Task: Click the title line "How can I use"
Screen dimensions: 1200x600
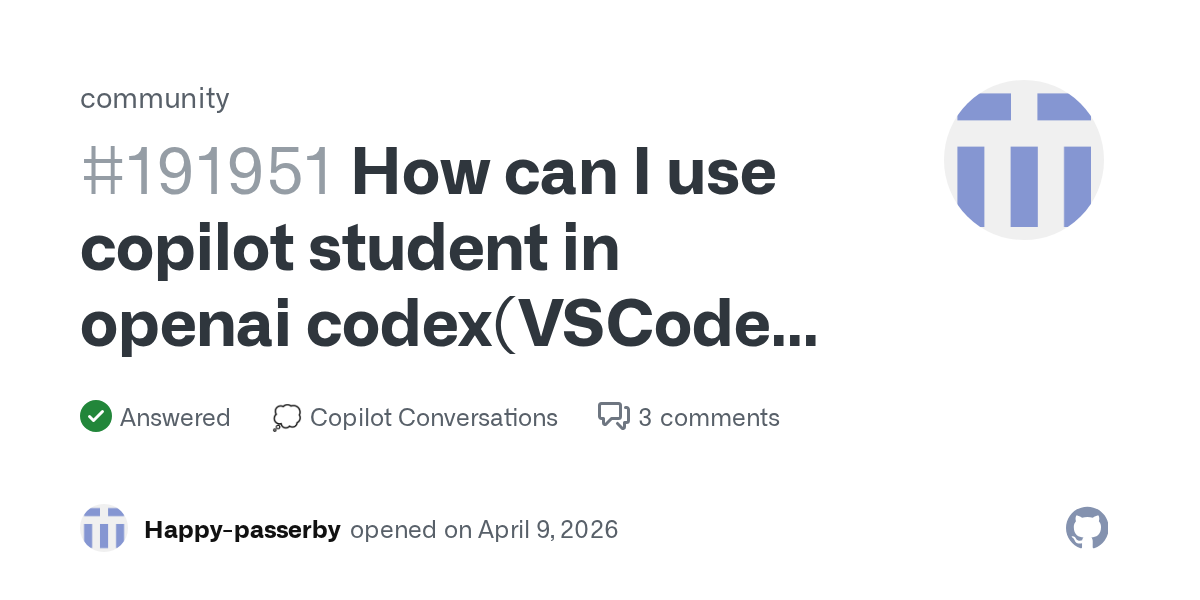Action: (563, 173)
